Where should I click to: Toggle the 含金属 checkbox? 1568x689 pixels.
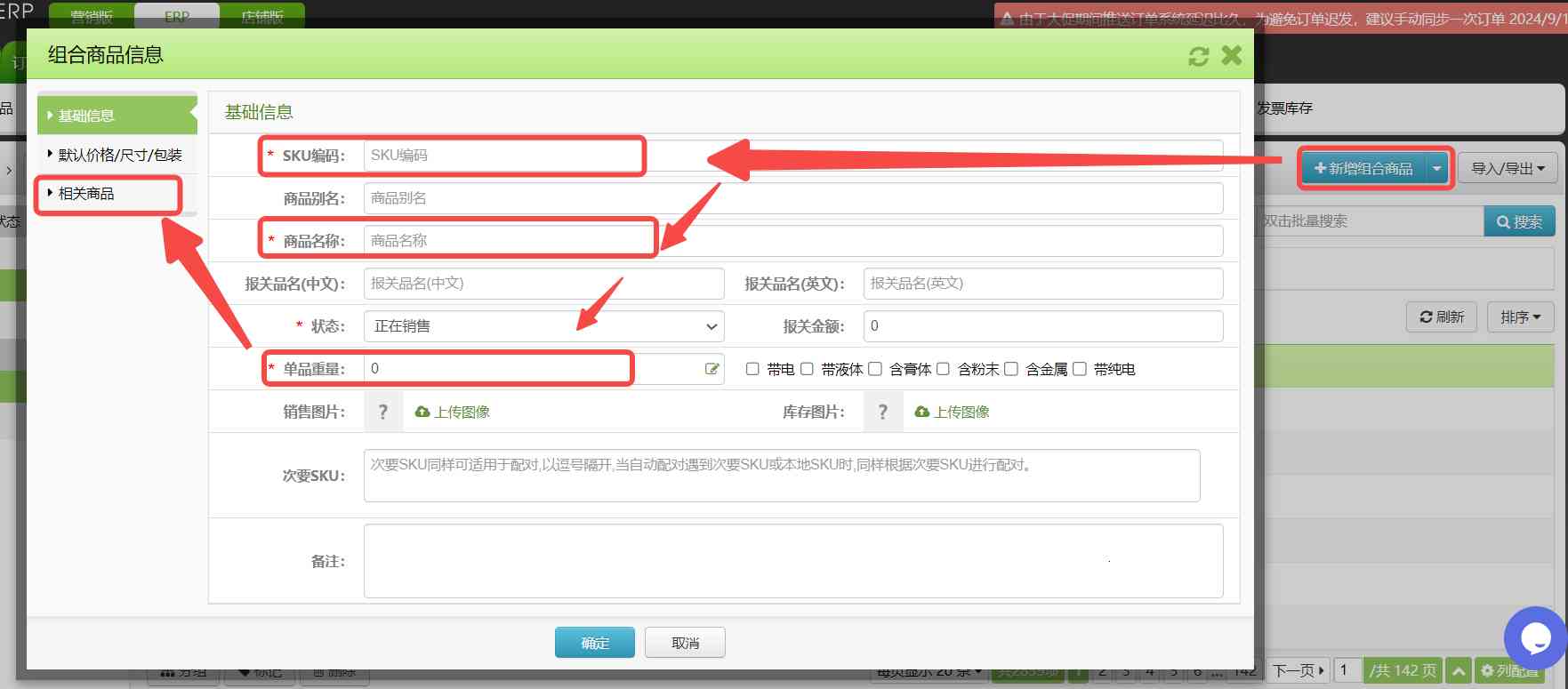point(1011,369)
